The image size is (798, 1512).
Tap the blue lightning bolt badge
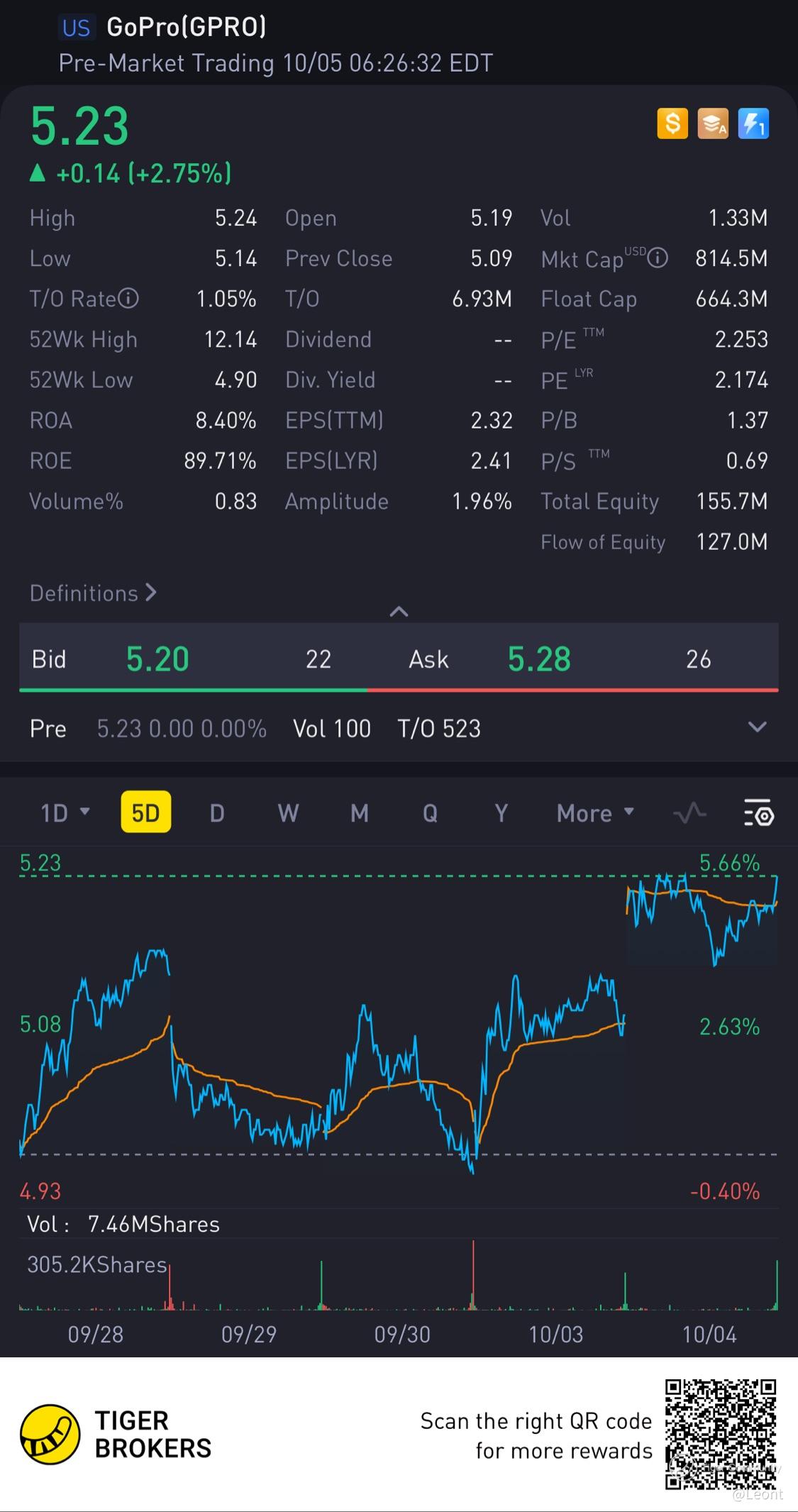click(x=753, y=124)
